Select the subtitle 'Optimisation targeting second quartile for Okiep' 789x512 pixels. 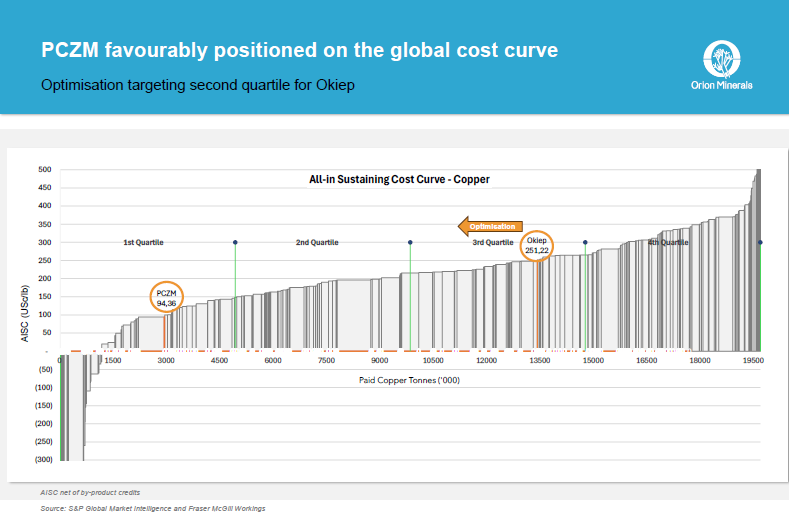(198, 85)
